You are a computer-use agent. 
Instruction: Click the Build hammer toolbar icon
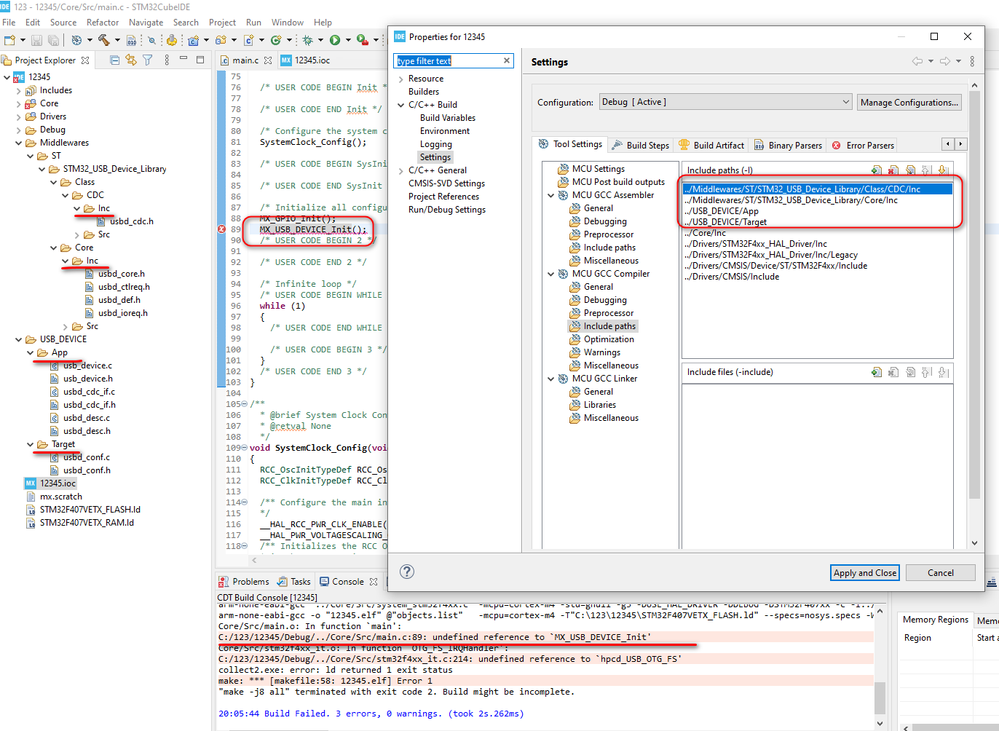tap(103, 40)
